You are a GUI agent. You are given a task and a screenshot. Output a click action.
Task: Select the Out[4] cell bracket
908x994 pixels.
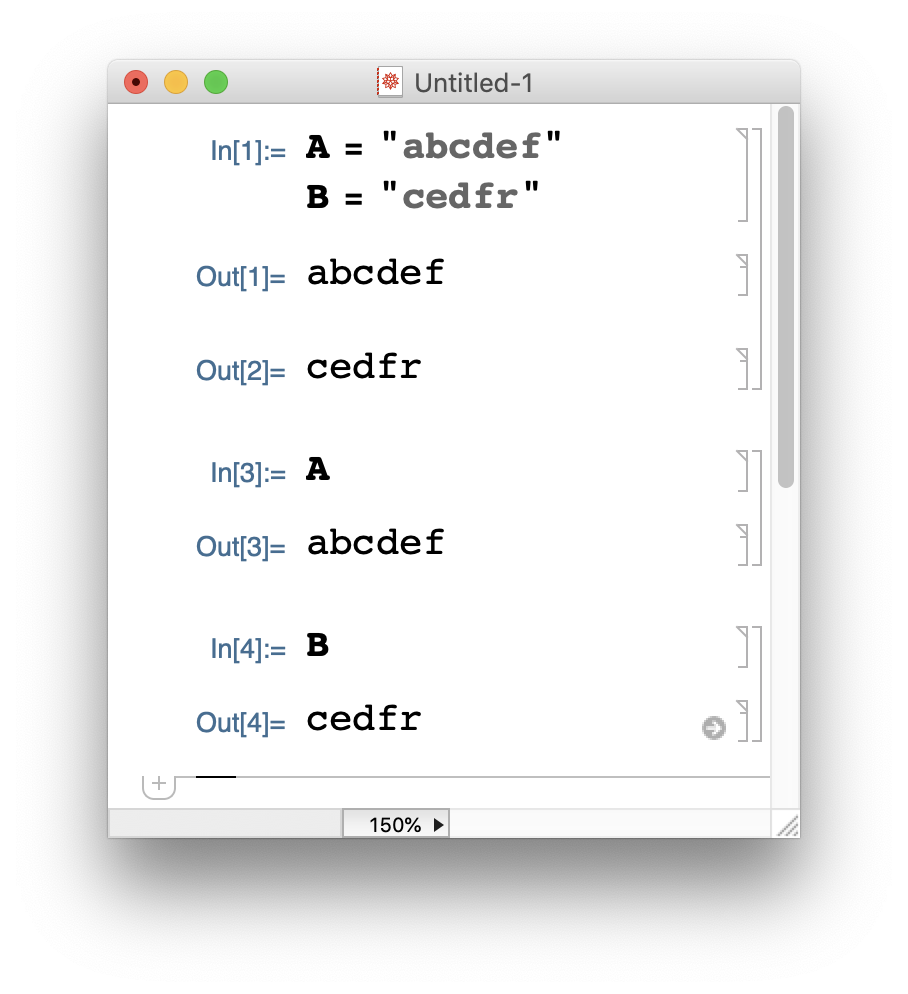(x=743, y=721)
